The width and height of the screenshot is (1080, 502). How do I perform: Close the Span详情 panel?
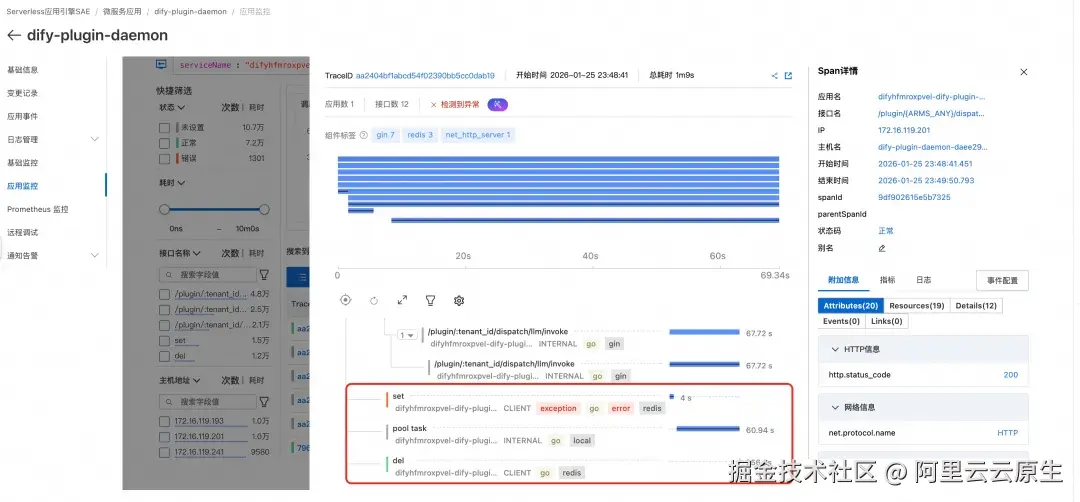(1024, 72)
